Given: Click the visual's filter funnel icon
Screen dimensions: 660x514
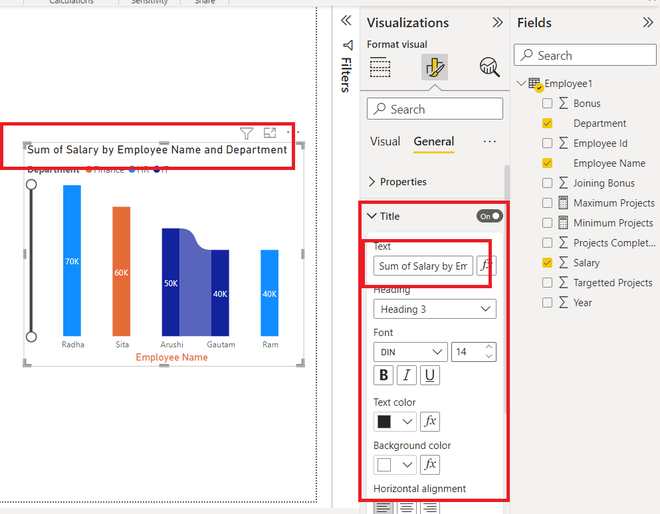Looking at the screenshot, I should coord(246,133).
